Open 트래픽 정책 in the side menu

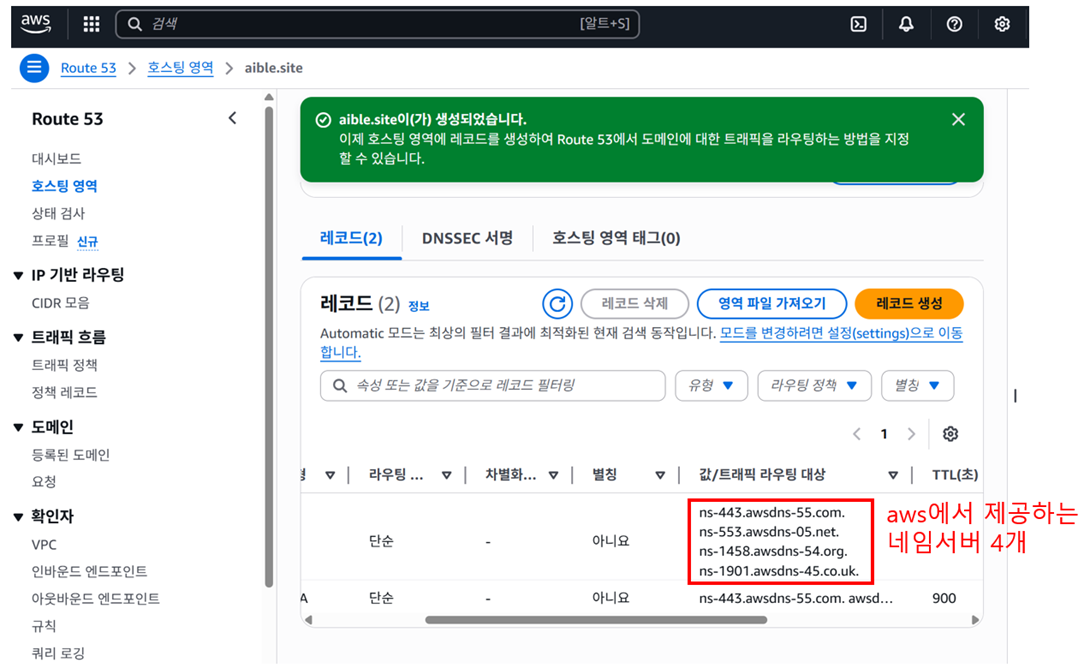[x=64, y=365]
